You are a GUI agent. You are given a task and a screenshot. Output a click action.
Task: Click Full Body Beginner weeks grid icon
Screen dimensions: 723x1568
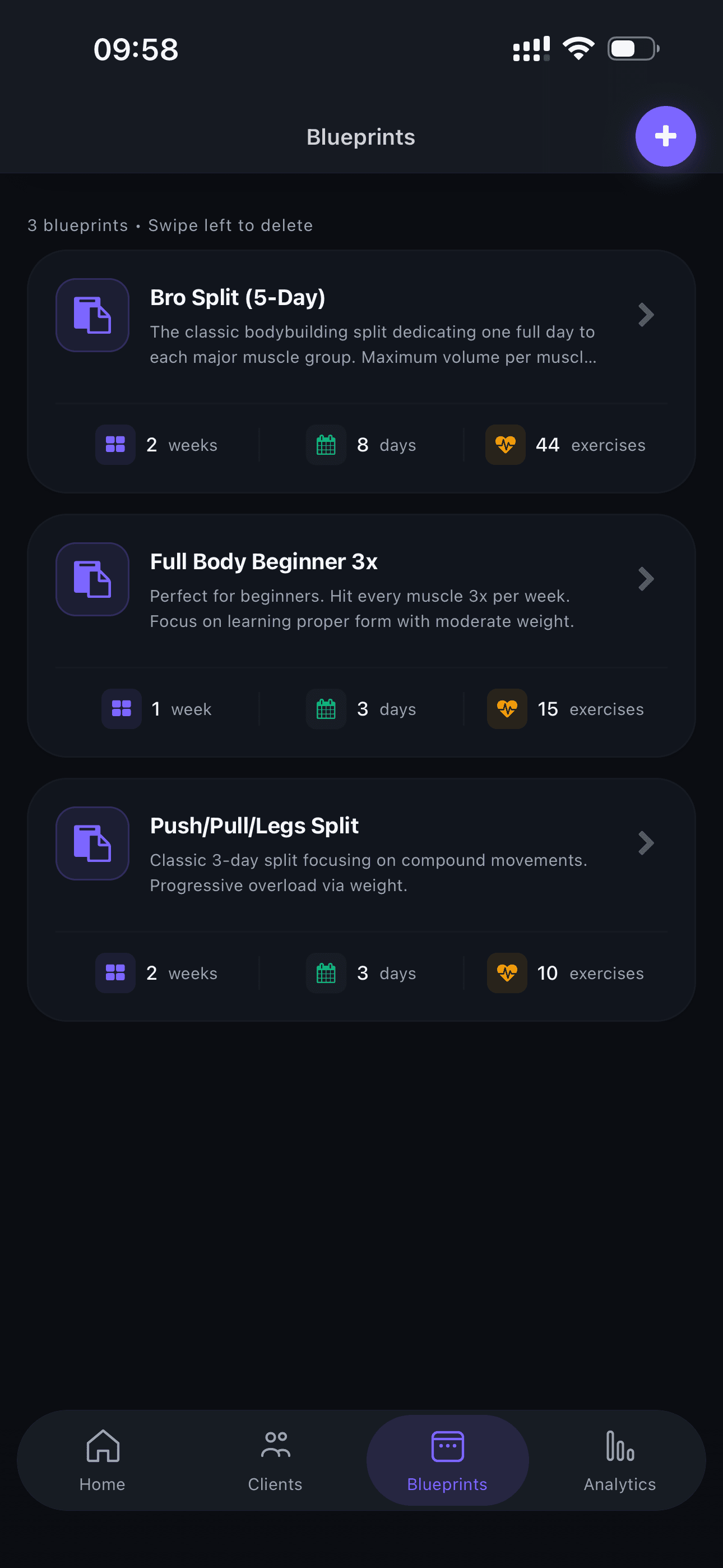tap(122, 709)
